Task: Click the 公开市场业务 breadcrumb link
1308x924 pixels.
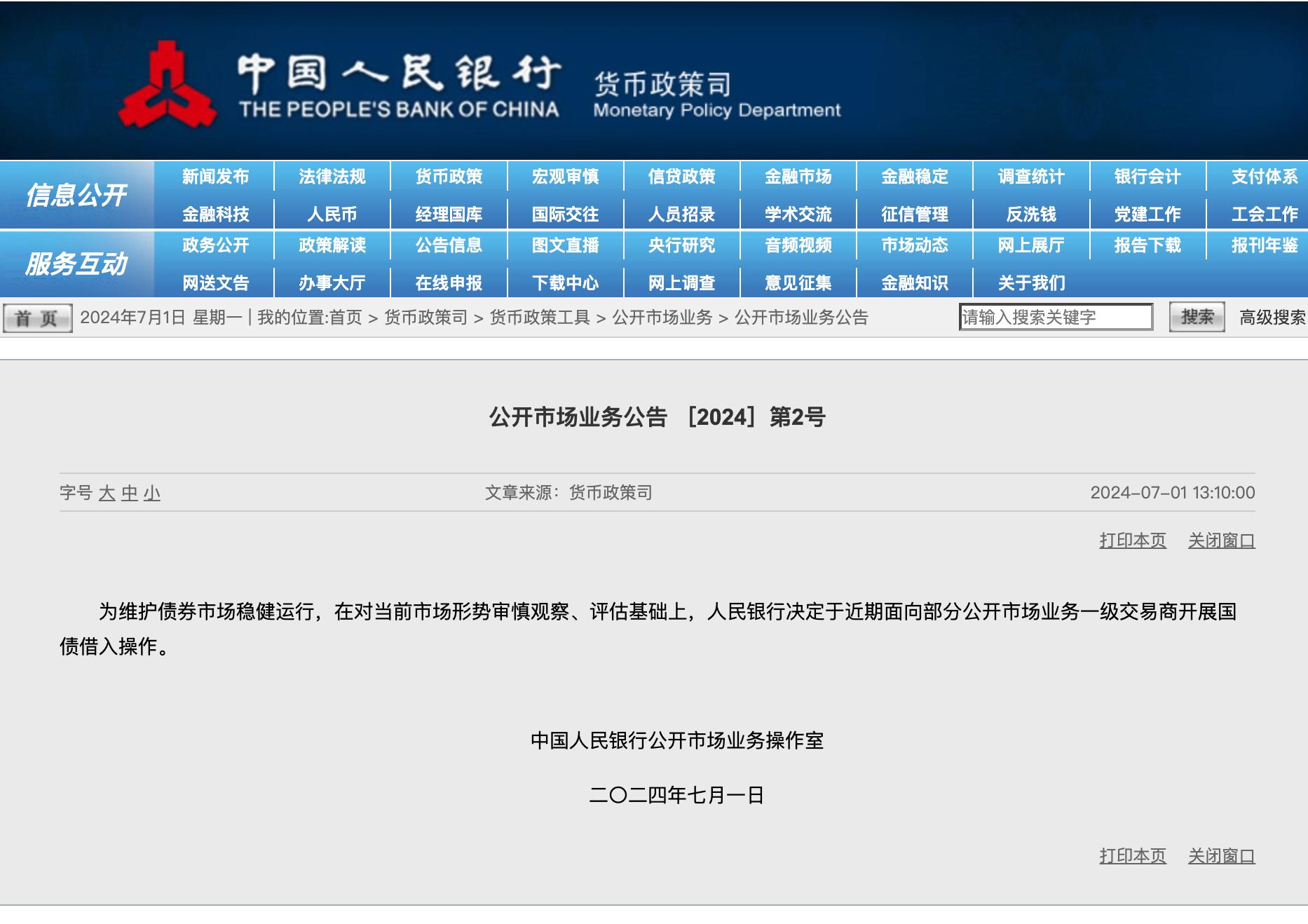Action: 663,317
